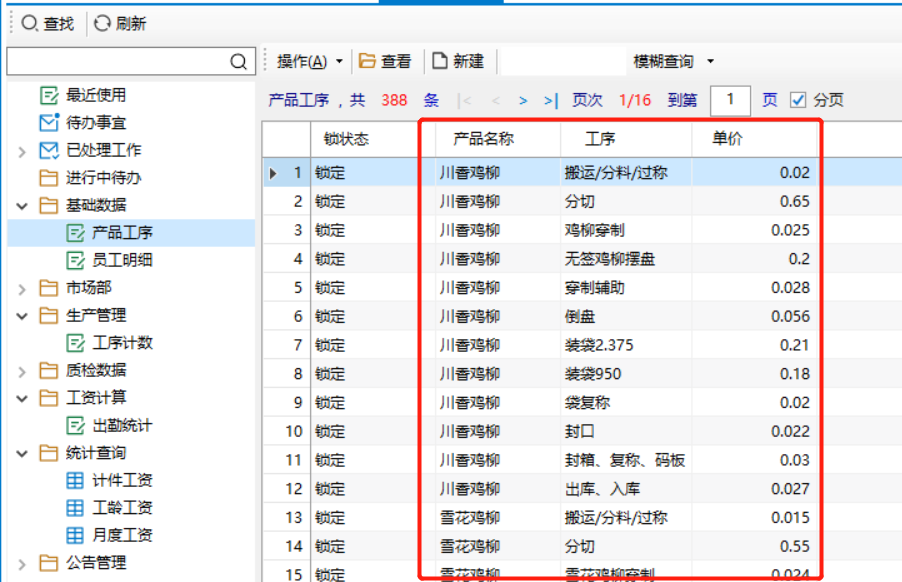Click the 刷新 refresh icon
The image size is (902, 582).
click(x=102, y=23)
